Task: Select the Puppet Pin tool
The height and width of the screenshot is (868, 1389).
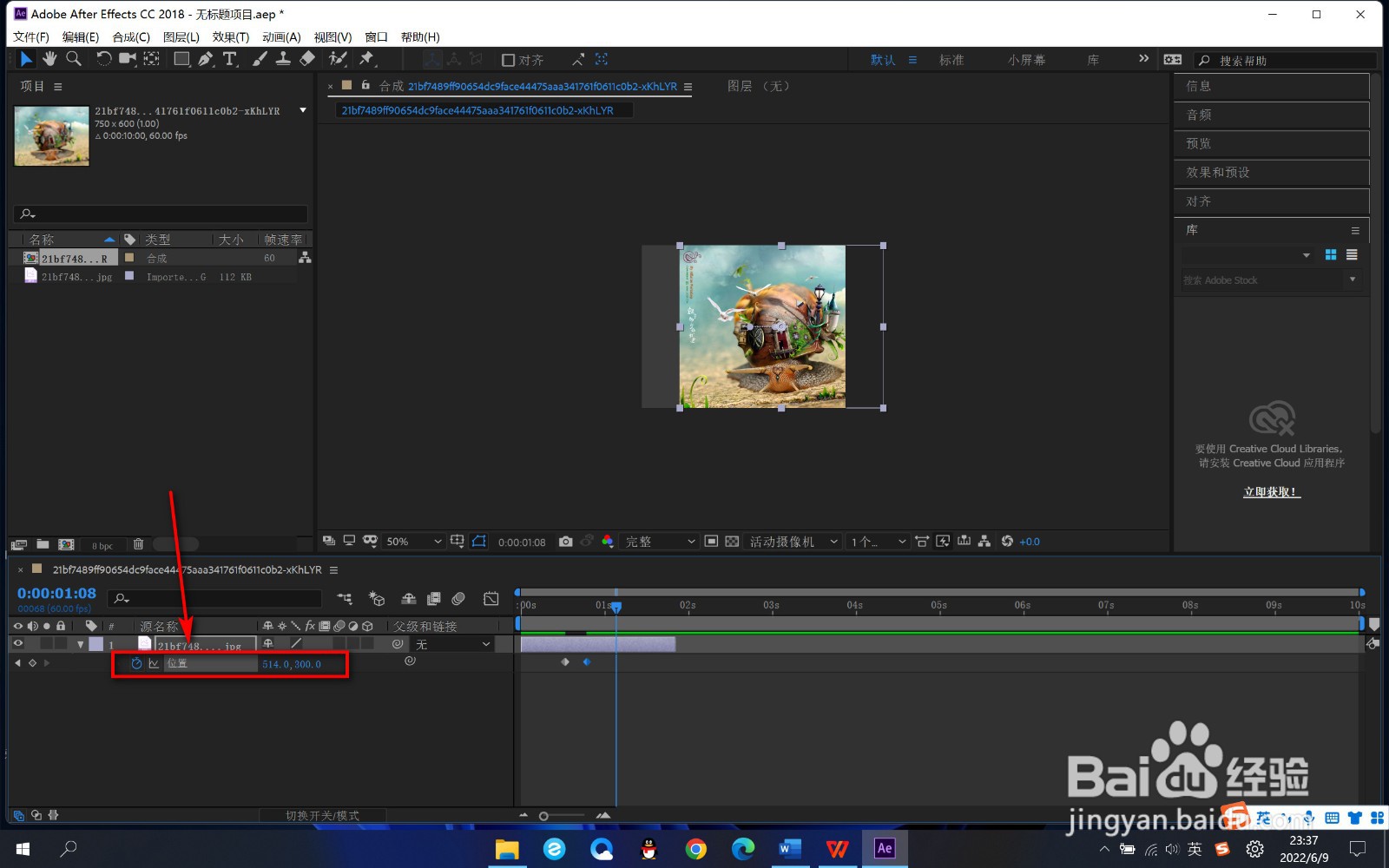Action: click(x=366, y=58)
